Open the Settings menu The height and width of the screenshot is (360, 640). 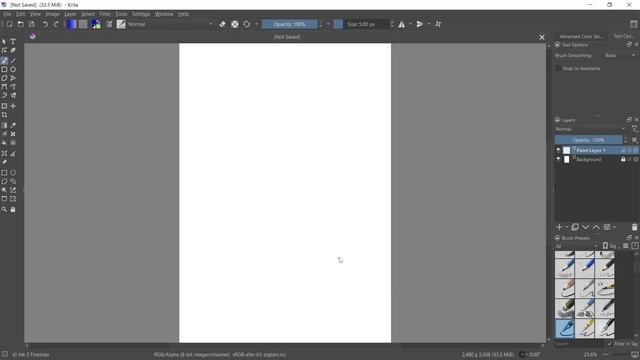[141, 14]
